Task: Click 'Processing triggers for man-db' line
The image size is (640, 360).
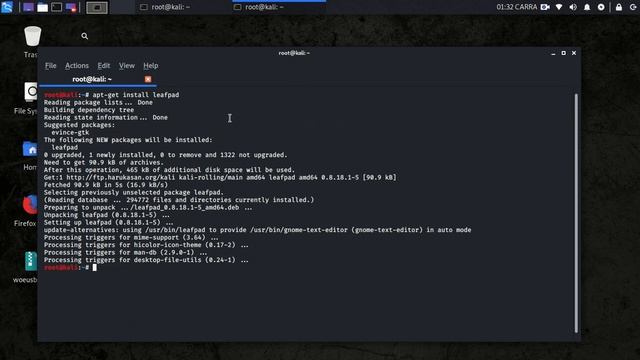Action: [x=125, y=252]
